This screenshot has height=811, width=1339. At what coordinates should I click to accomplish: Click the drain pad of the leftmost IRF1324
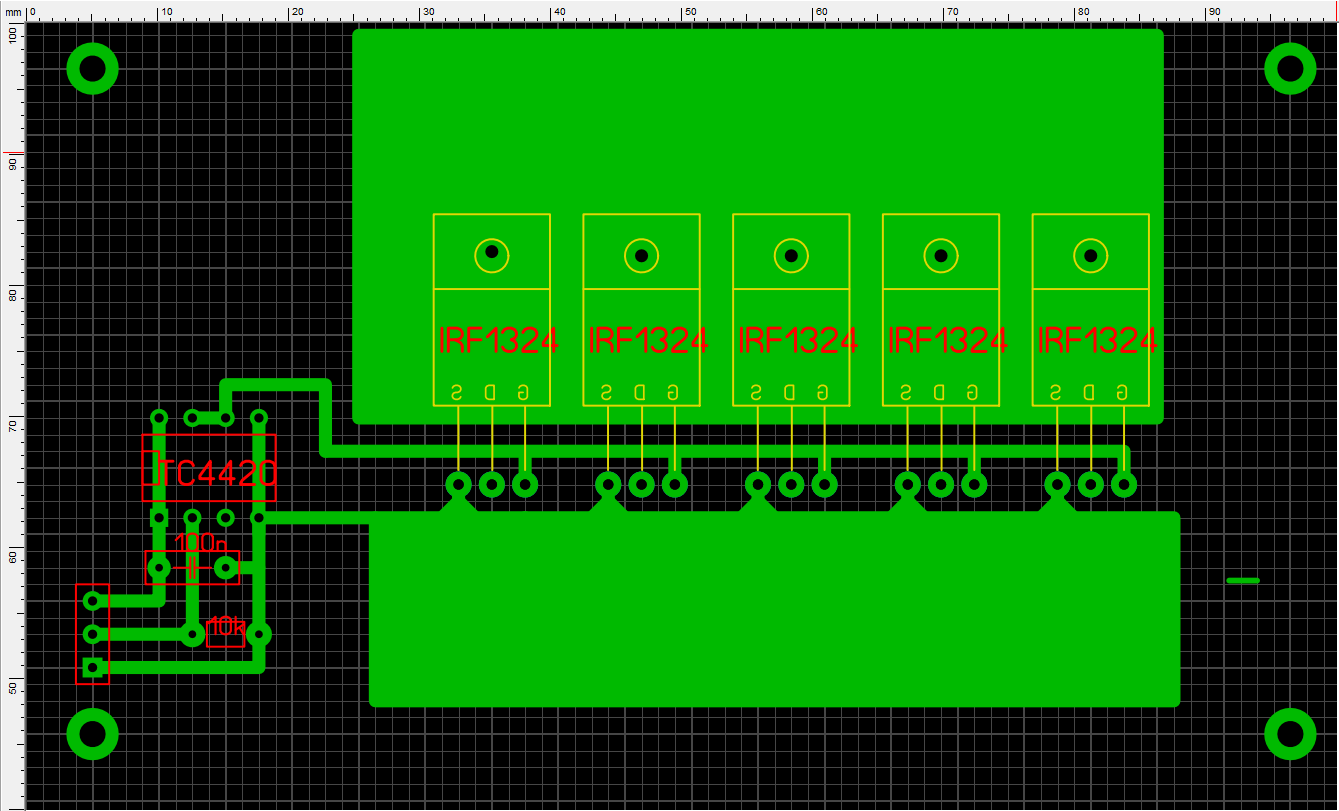pyautogui.click(x=491, y=485)
